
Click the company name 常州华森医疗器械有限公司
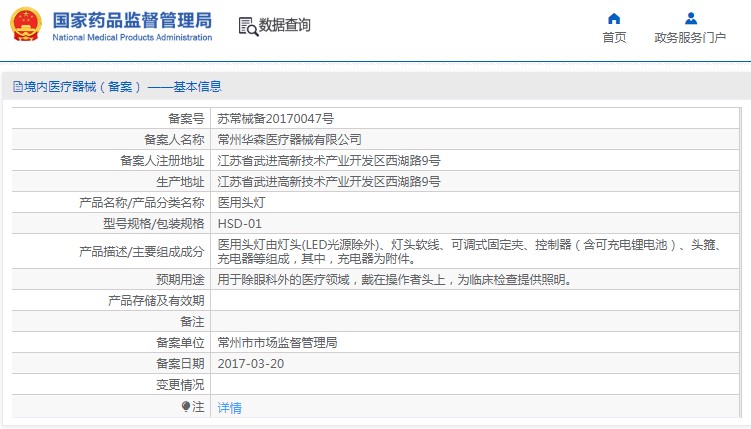289,139
